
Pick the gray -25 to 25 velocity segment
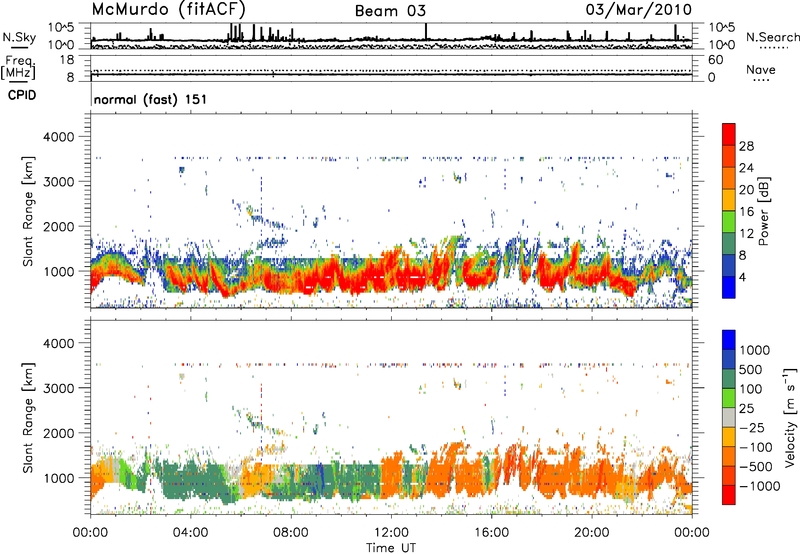tap(729, 418)
